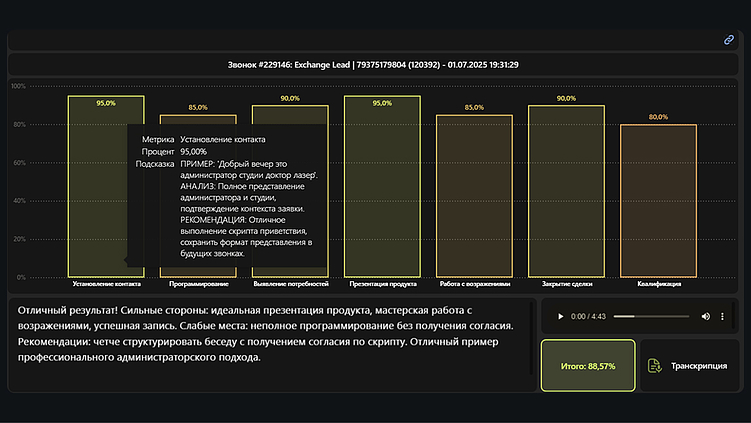Click the Итого: 88,57% box
Screen dimensions: 751x423
pyautogui.click(x=588, y=366)
